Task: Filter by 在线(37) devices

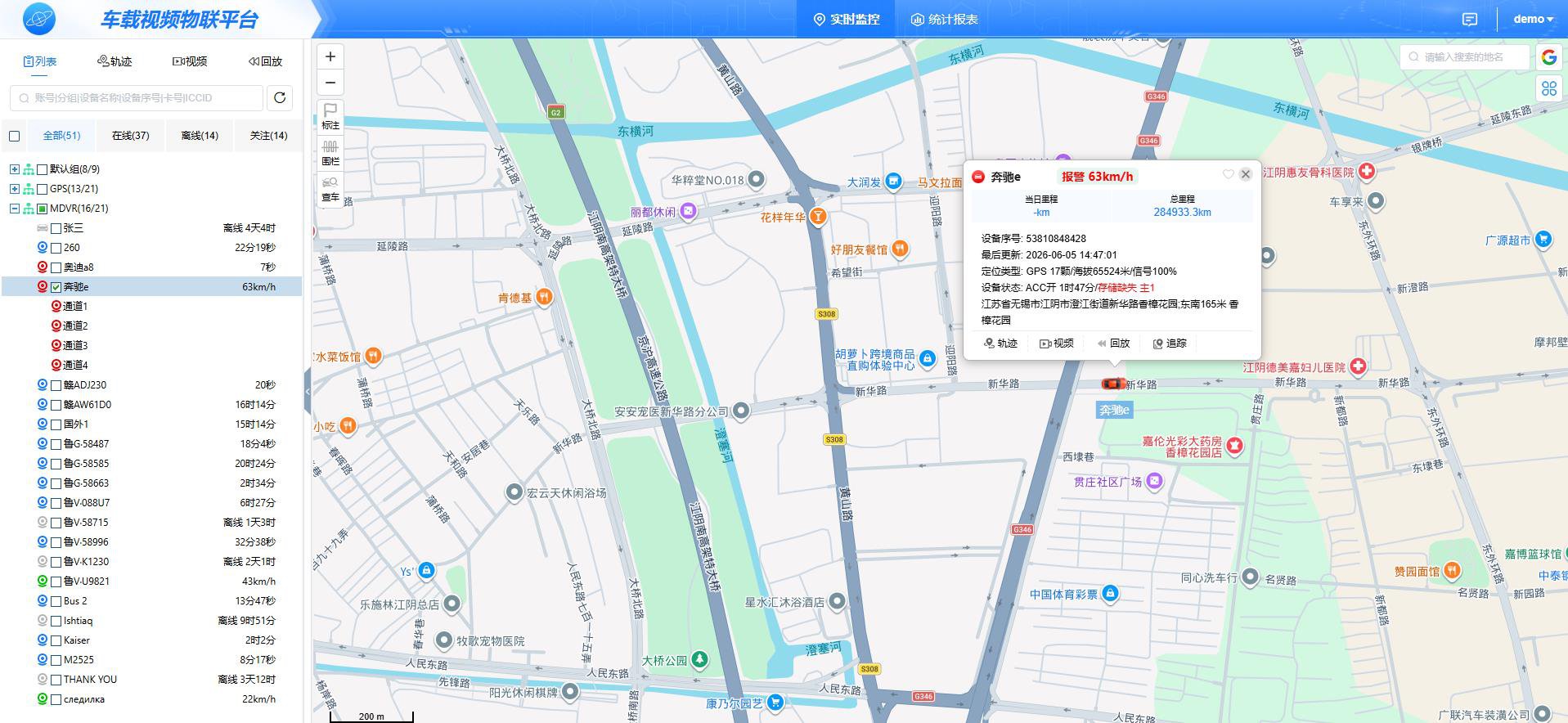Action: 130,136
